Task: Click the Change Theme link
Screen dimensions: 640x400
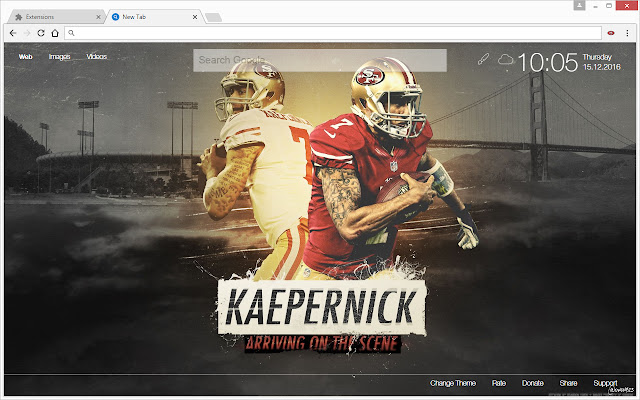Action: coord(453,383)
